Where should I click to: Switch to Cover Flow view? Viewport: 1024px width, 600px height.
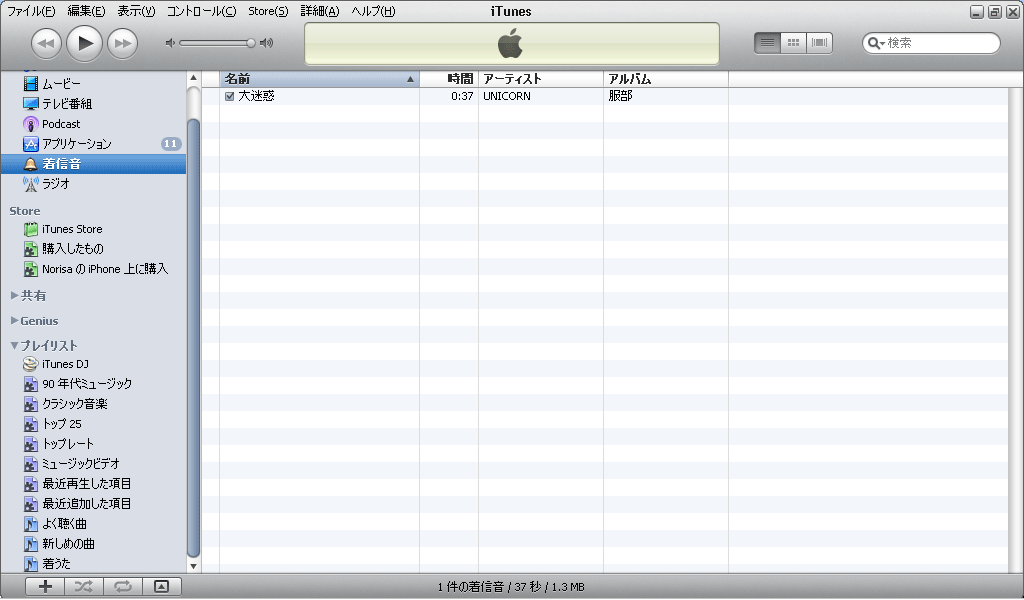click(x=820, y=43)
